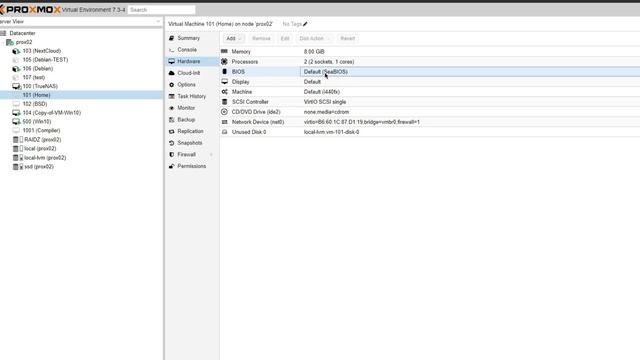Viewport: 640px width, 360px height.
Task: Select 1001 (Compiler) VM
Action: coord(41,131)
